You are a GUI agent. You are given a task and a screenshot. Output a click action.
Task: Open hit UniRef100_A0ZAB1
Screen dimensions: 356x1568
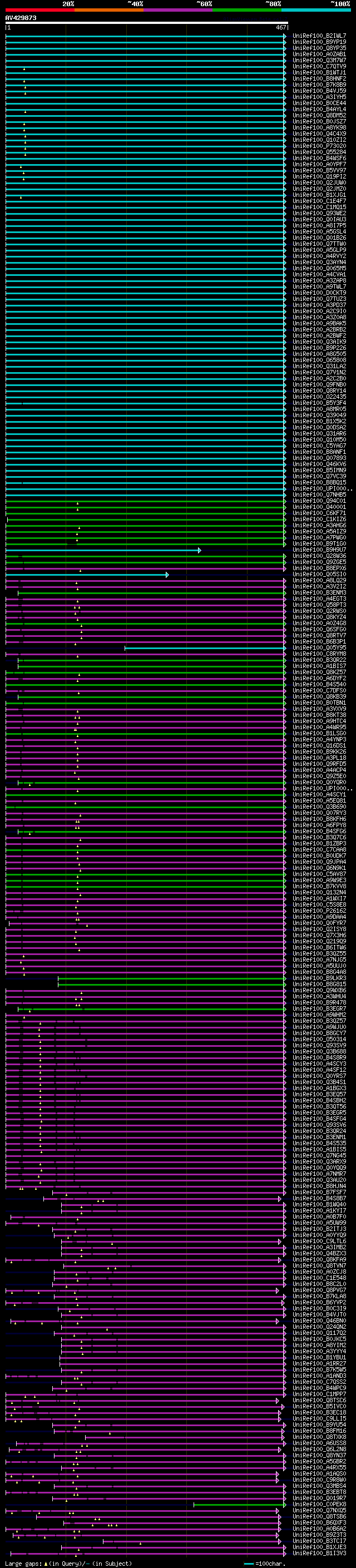point(319,54)
